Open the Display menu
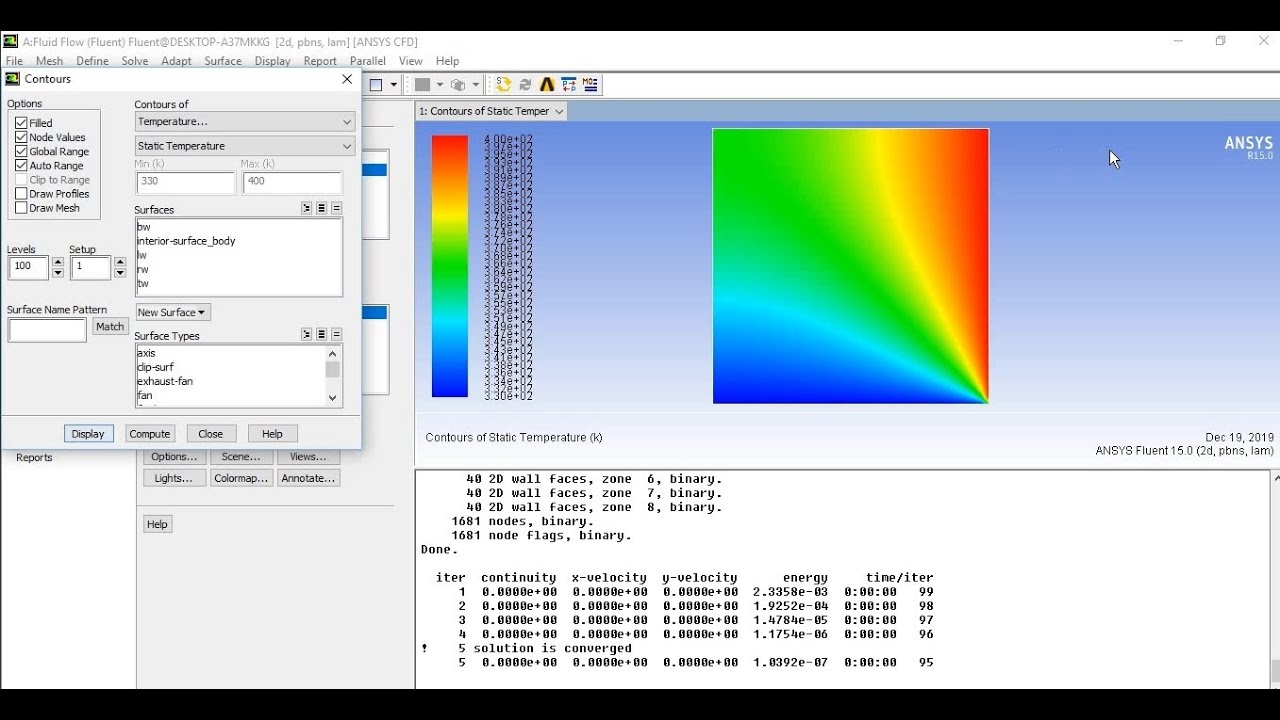This screenshot has height=720, width=1280. pos(272,61)
